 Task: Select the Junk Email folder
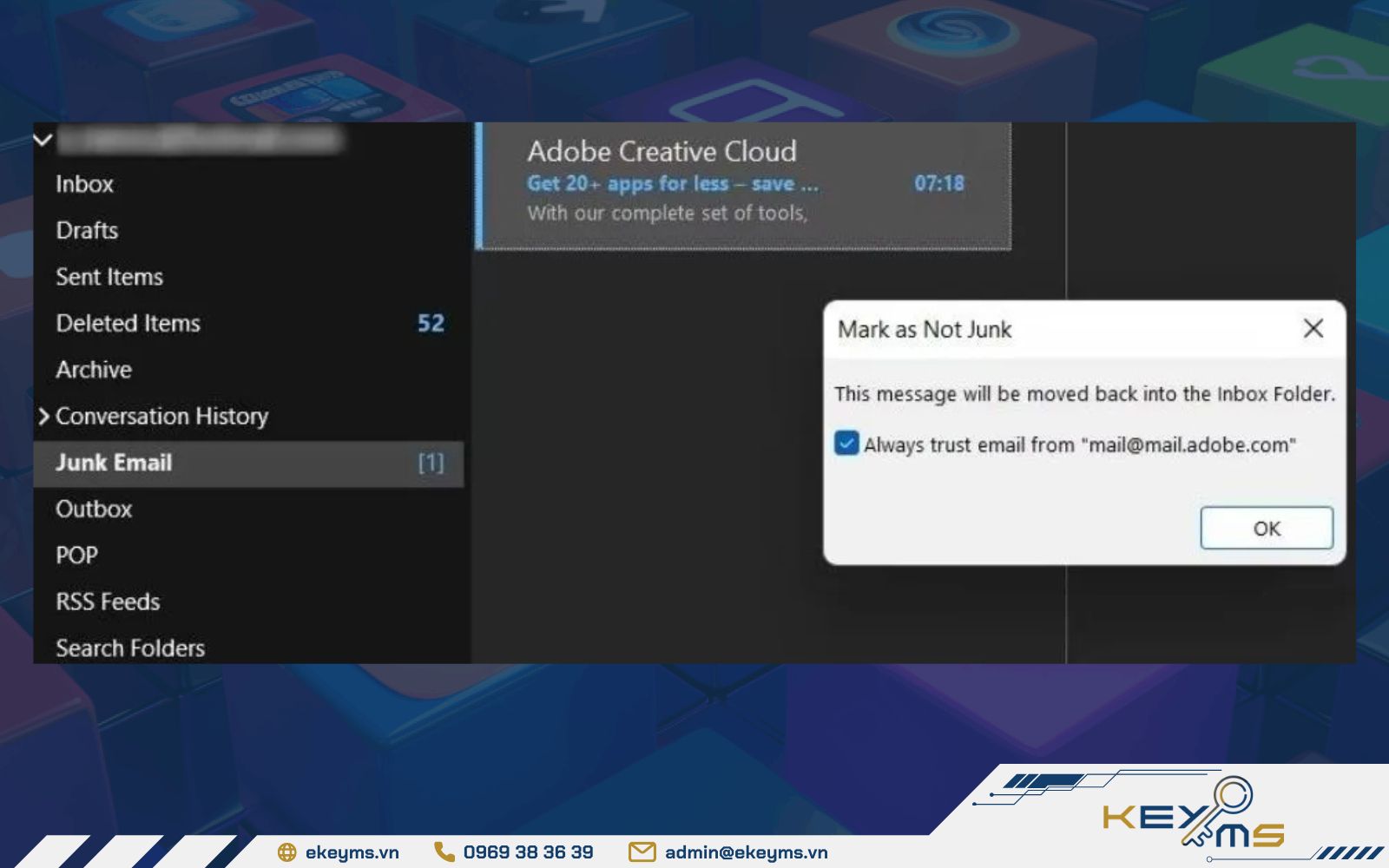coord(114,463)
